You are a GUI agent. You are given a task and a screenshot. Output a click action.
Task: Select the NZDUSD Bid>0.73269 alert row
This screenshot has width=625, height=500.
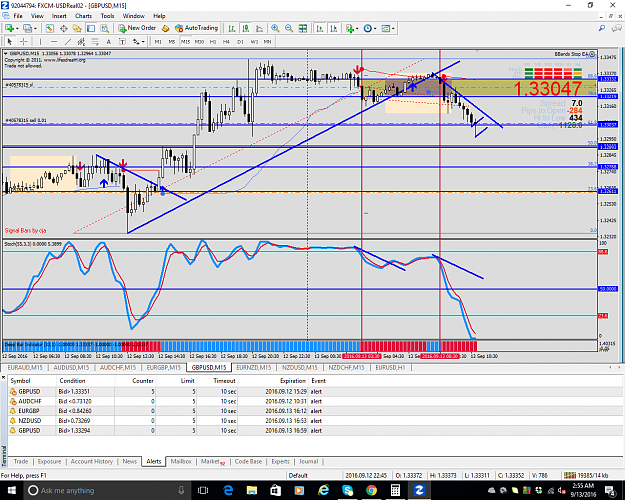click(315, 421)
